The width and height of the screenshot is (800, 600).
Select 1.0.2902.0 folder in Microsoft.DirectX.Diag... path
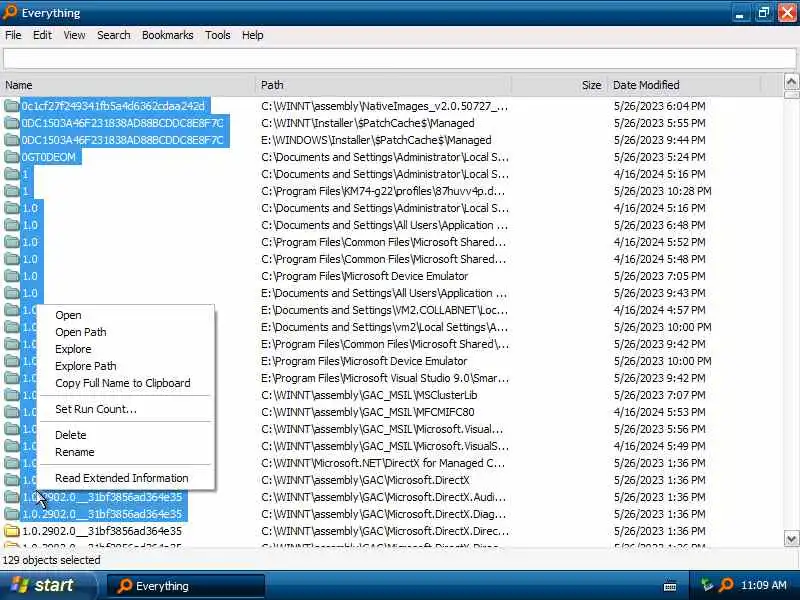(x=102, y=514)
